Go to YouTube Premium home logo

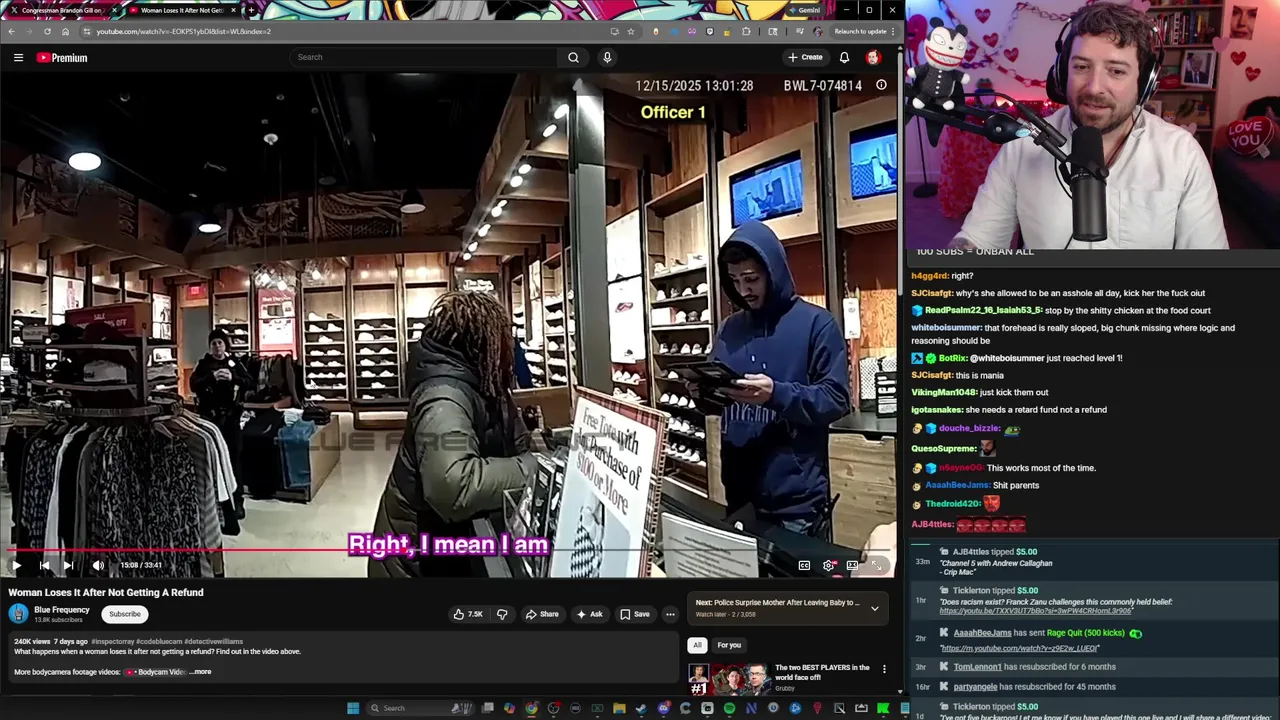[62, 57]
